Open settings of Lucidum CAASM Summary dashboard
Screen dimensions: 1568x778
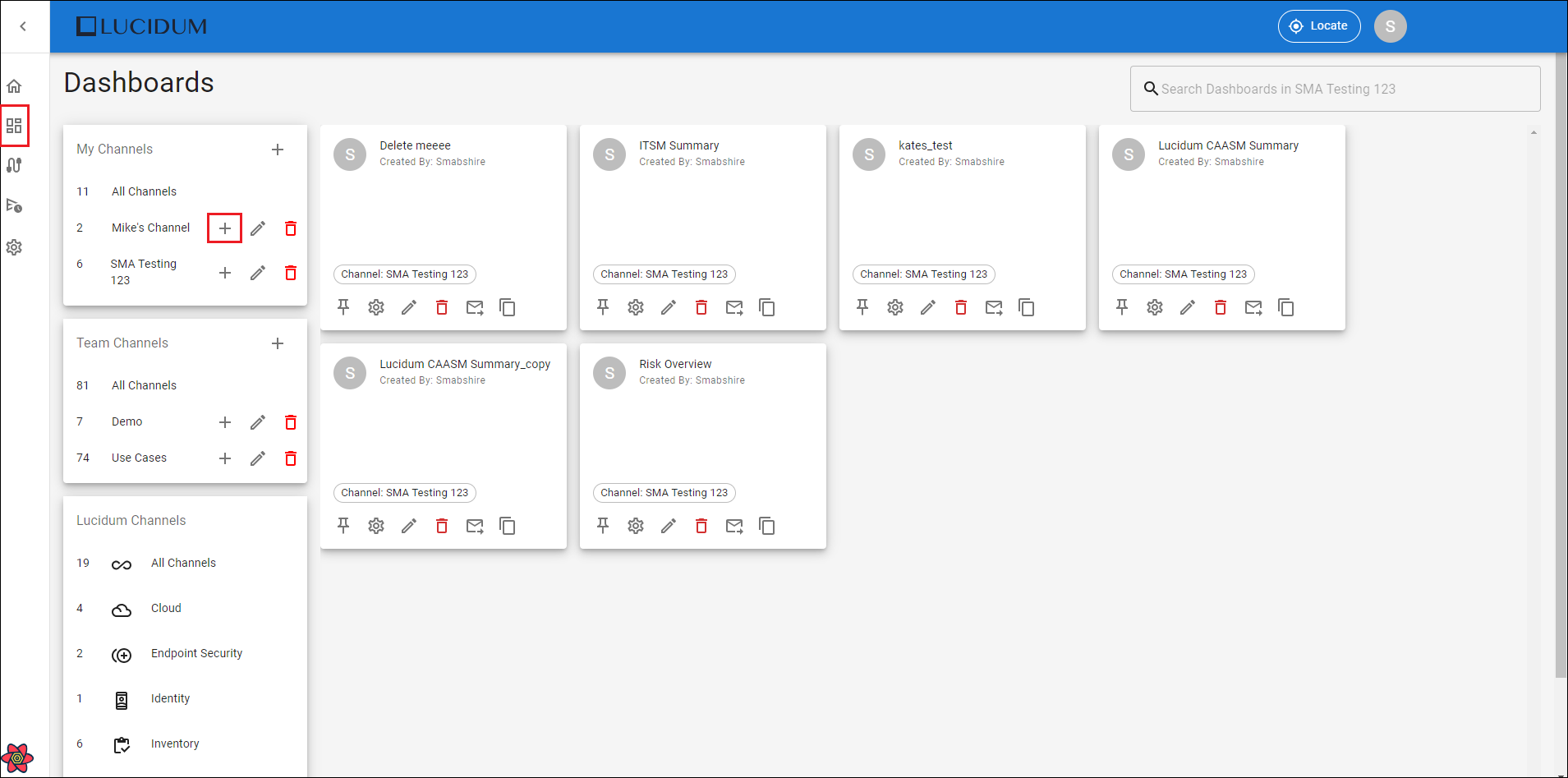coord(1155,307)
